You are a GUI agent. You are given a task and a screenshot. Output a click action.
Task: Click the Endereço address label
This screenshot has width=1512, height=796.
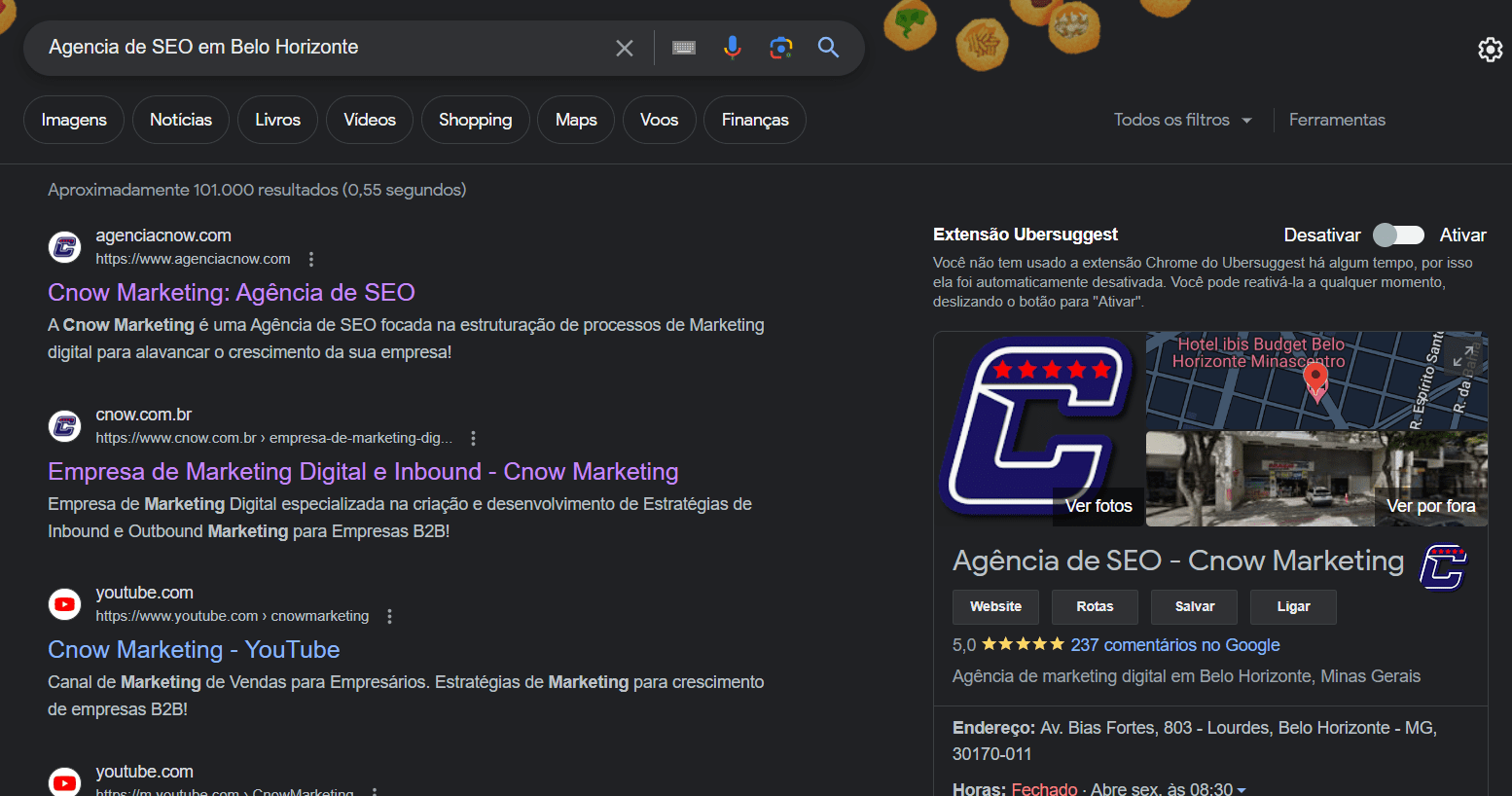(993, 728)
